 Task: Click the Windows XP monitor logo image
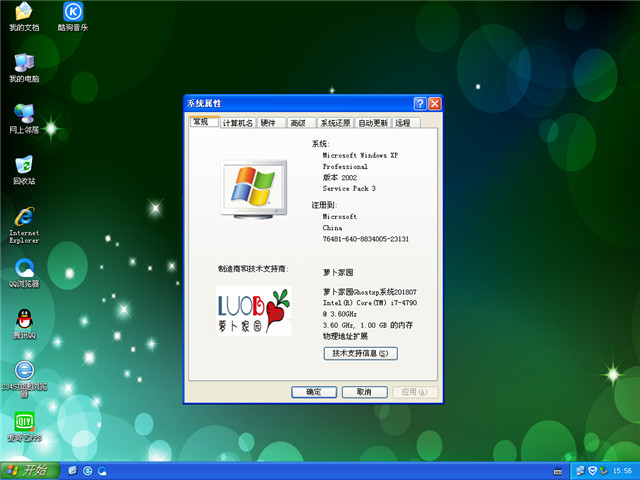coord(254,189)
